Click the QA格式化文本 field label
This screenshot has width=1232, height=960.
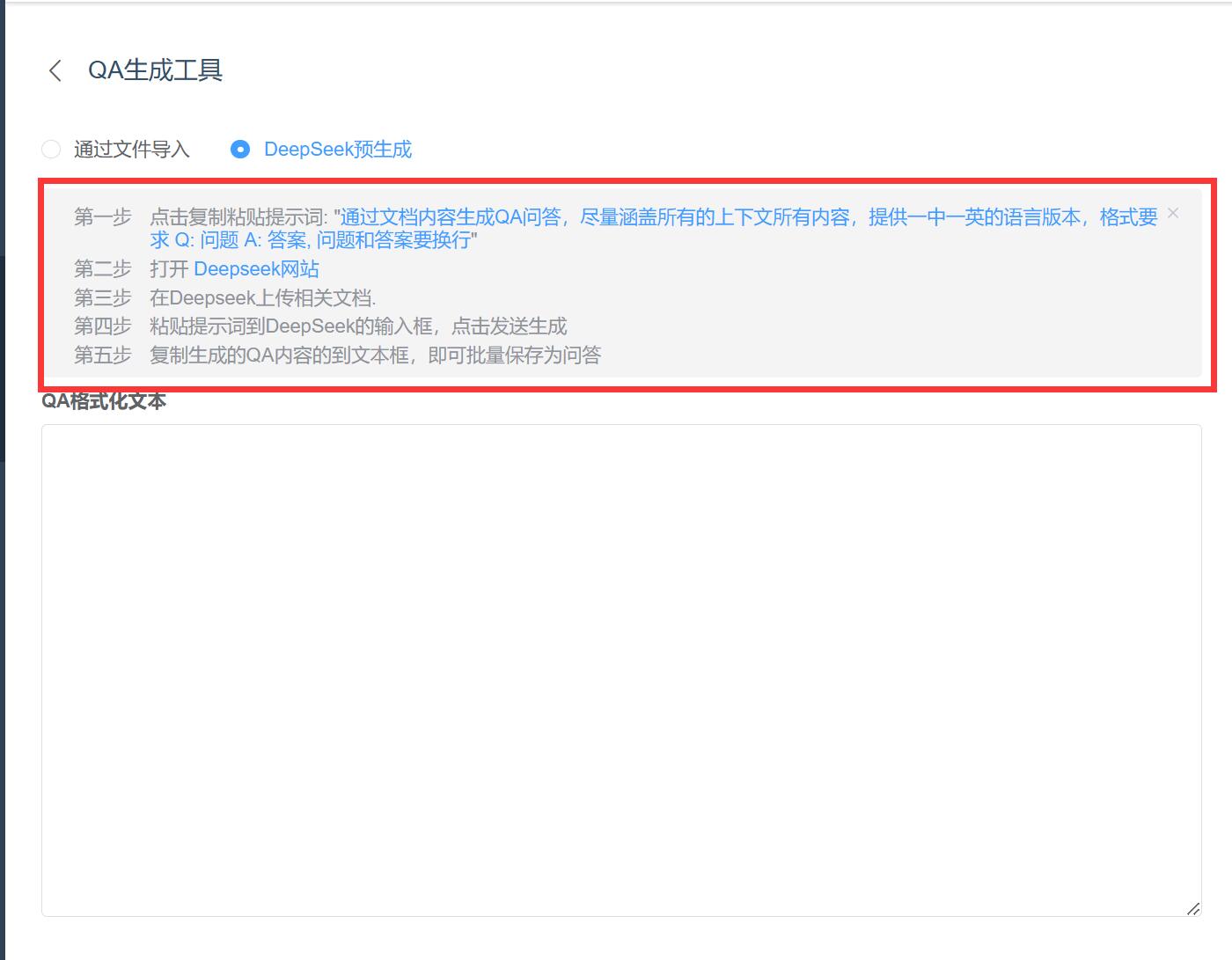click(x=104, y=401)
